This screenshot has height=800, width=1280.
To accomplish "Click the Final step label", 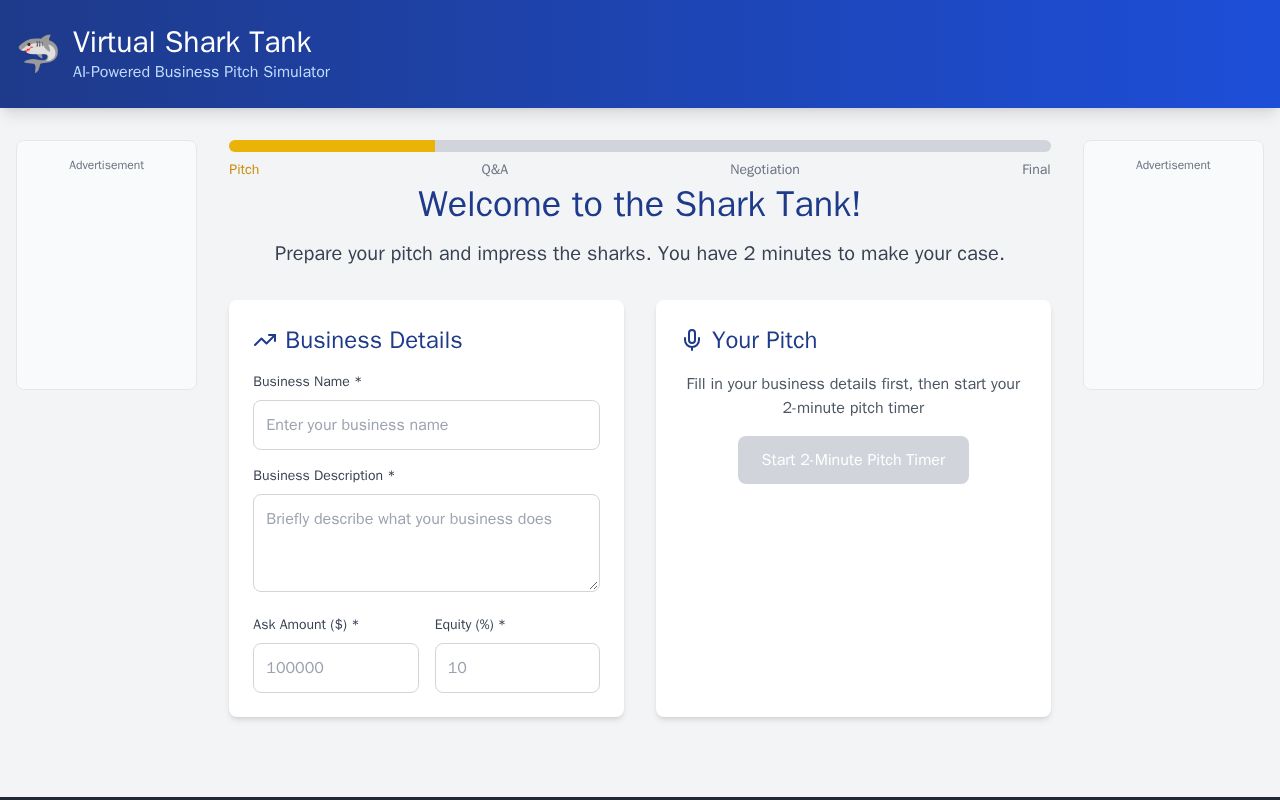I will [1036, 170].
